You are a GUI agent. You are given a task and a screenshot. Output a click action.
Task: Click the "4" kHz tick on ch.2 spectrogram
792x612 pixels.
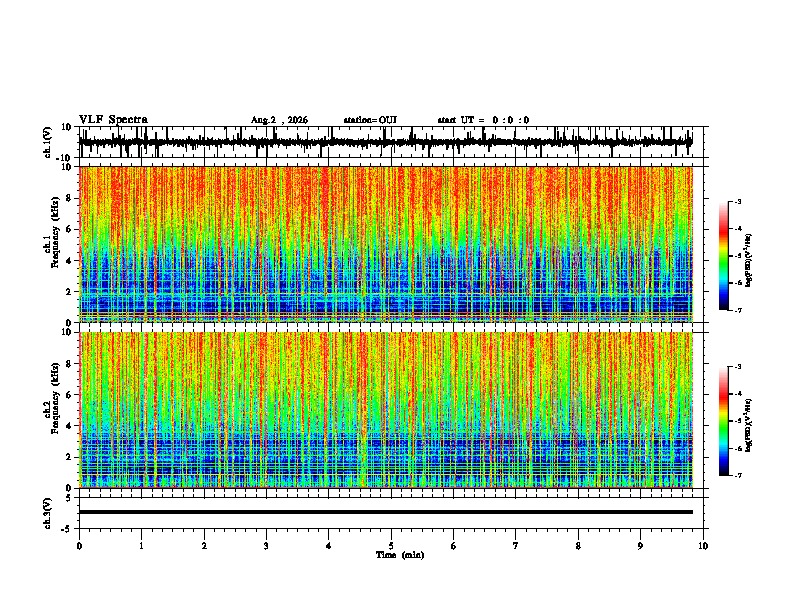[69, 426]
